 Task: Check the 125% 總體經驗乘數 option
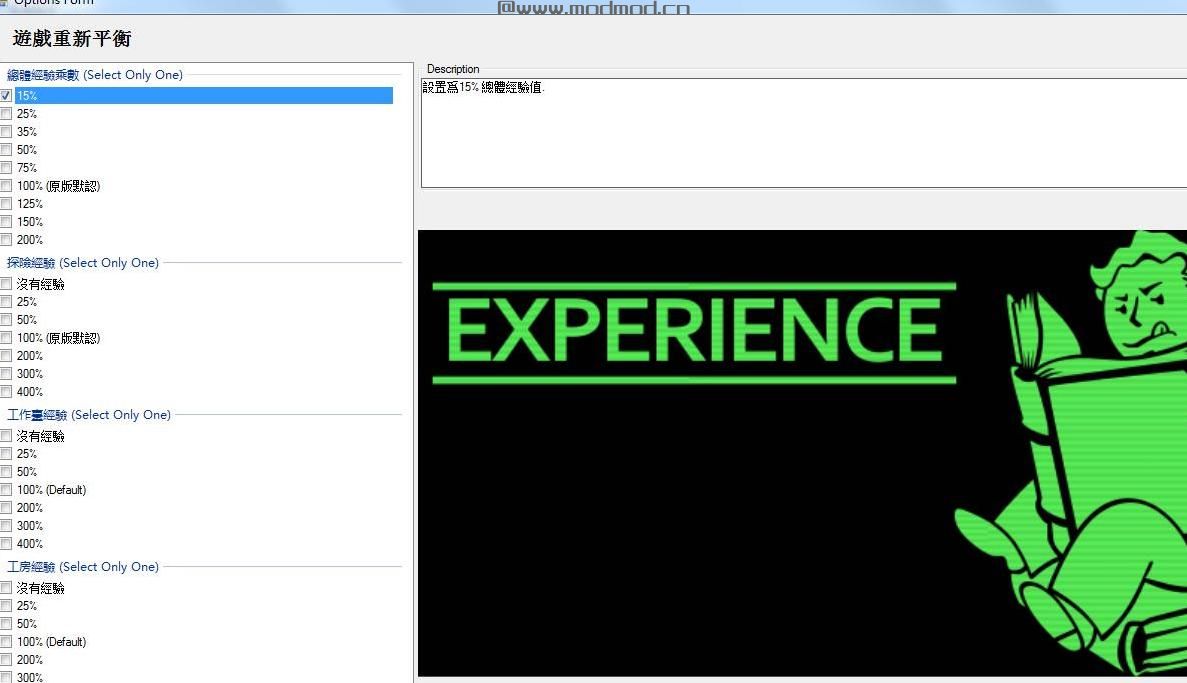[x=6, y=204]
